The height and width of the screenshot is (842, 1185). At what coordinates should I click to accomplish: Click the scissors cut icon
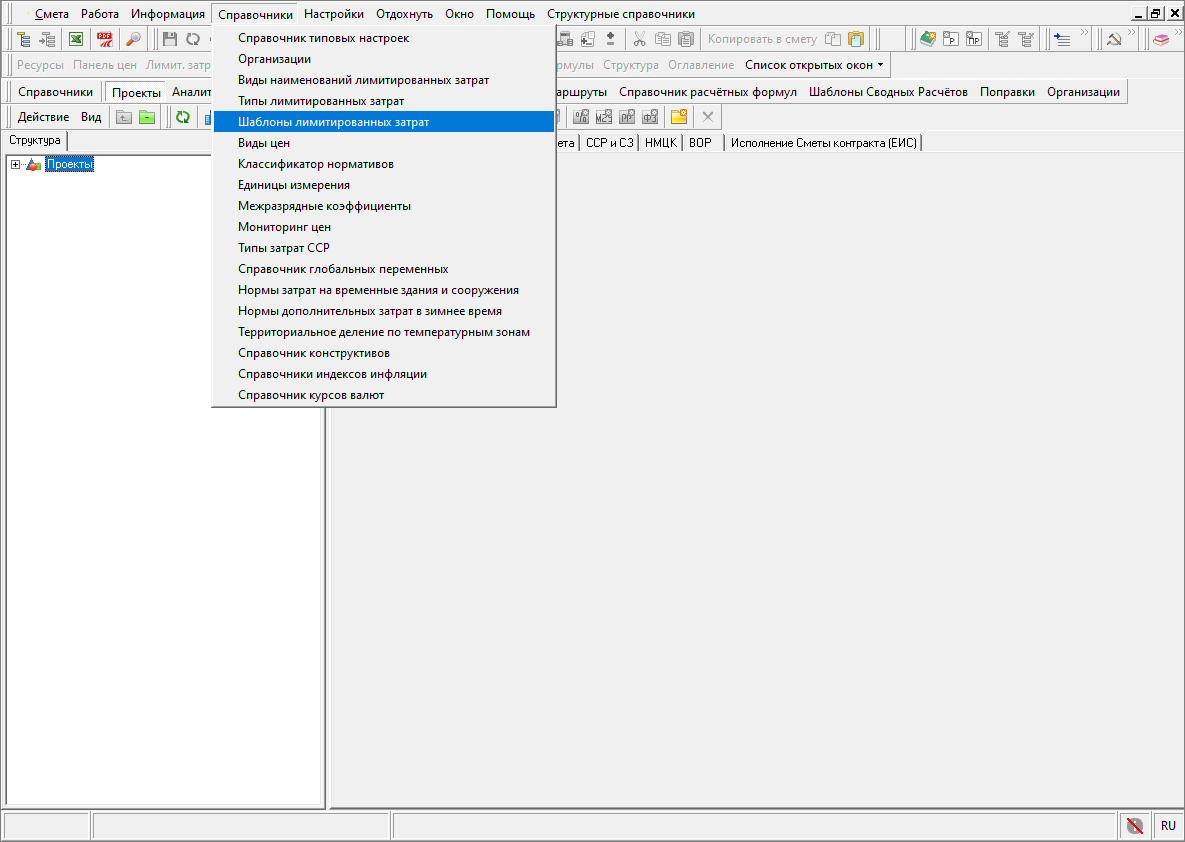pos(639,39)
